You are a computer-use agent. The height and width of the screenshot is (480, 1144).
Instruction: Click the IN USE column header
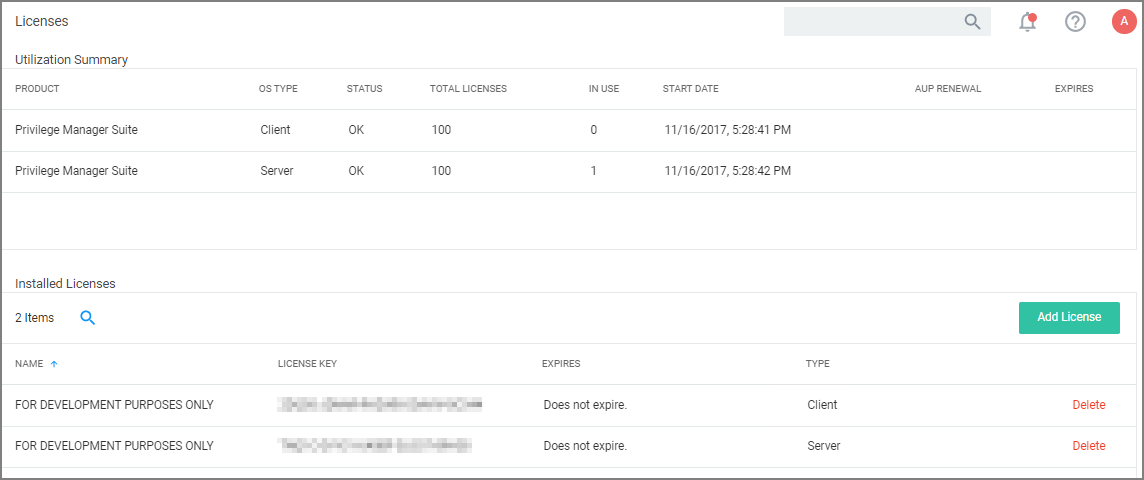point(604,89)
